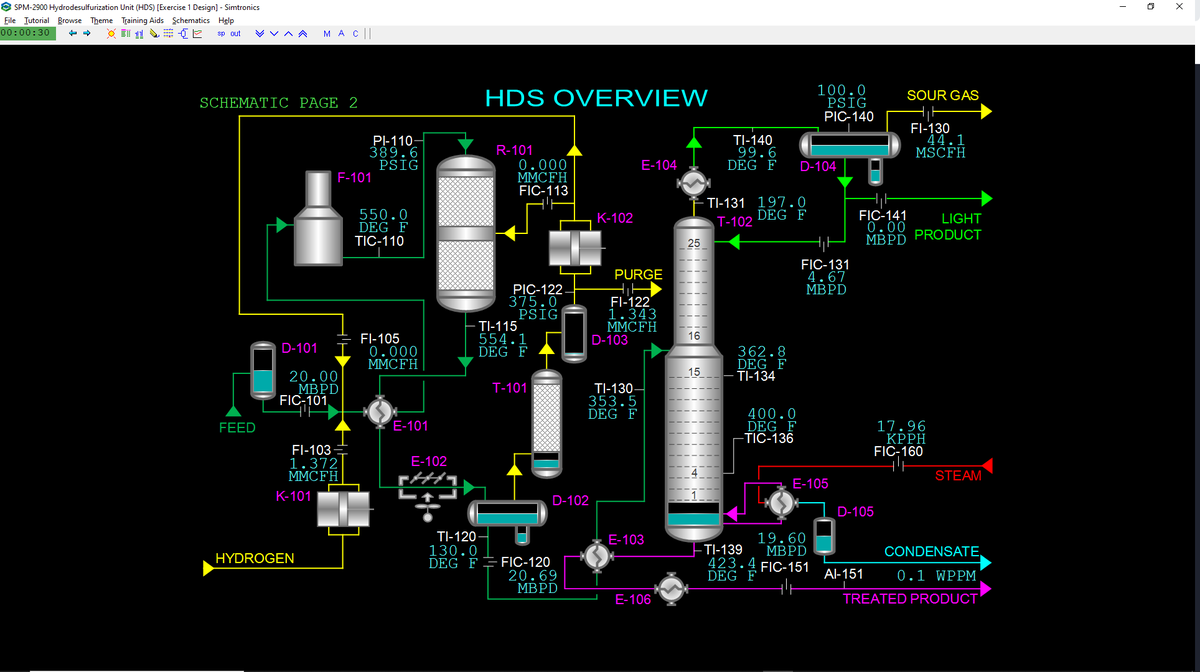Open the trend chart toolbar icon
The image size is (1200, 672).
198,33
